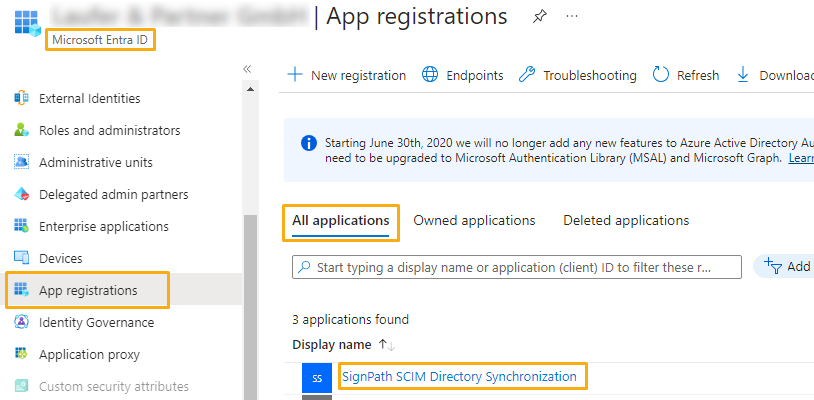
Task: Click the Custom security attributes icon
Action: tap(21, 386)
